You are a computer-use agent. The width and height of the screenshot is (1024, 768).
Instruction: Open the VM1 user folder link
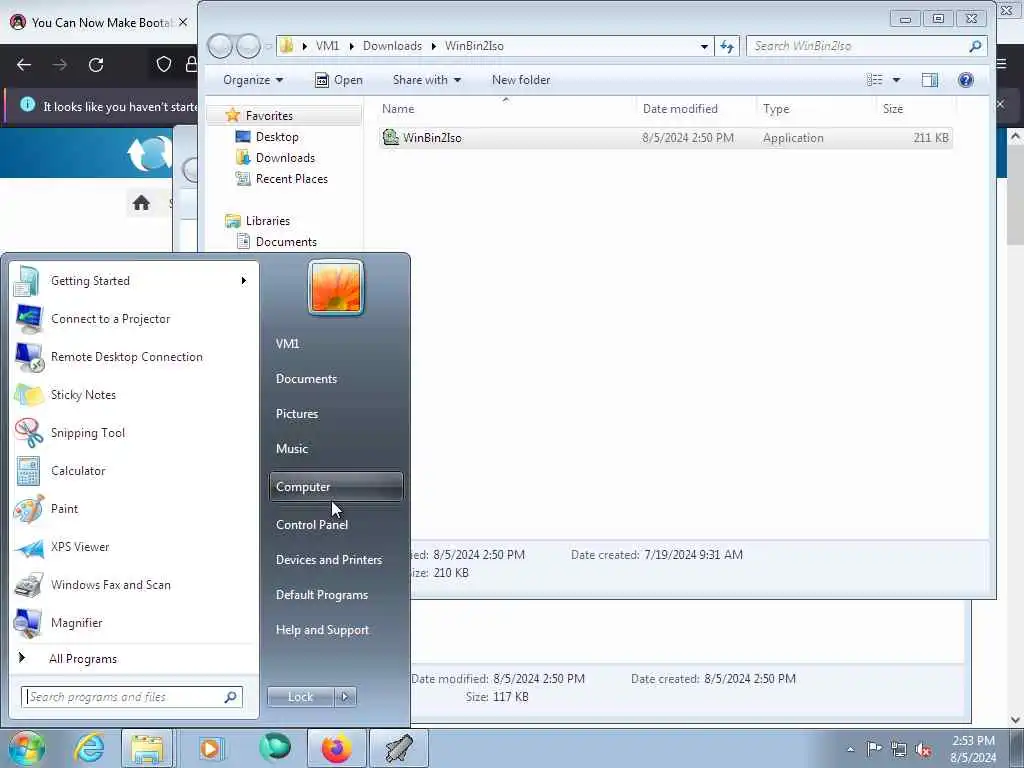coord(287,344)
